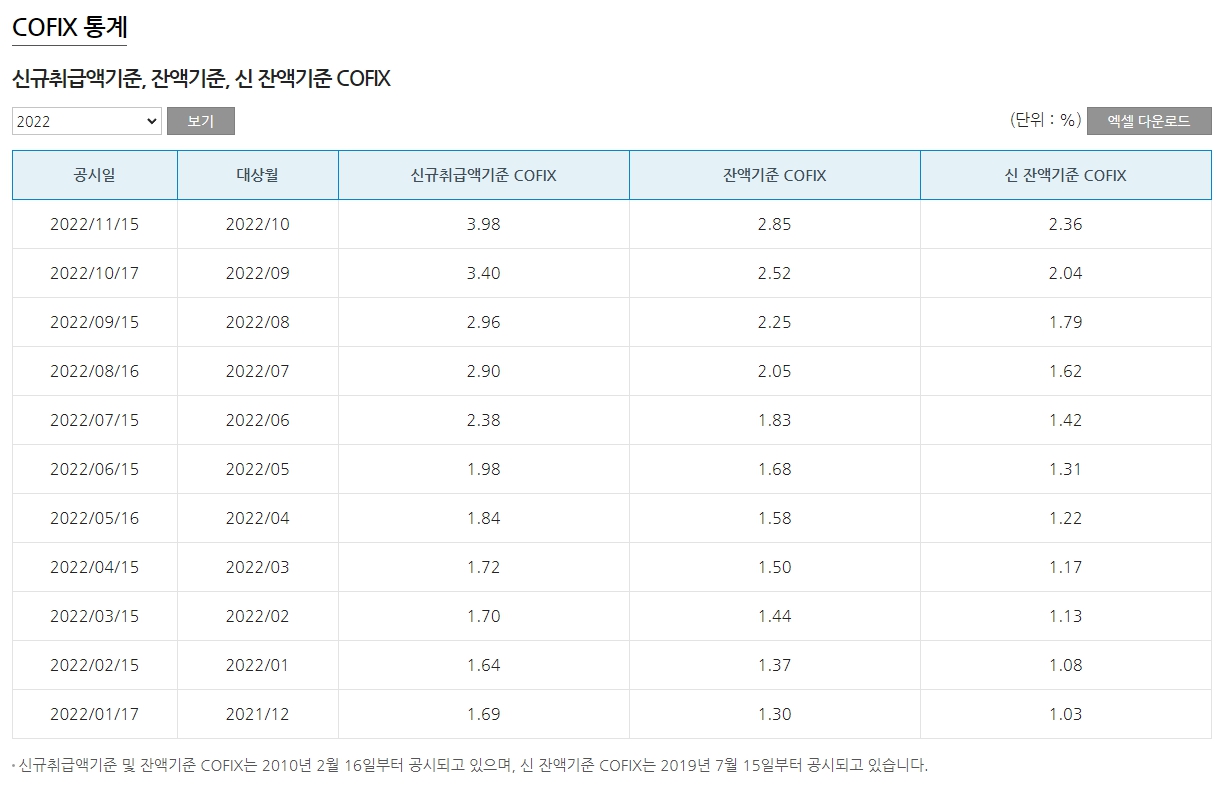
Task: Click the 신규취급액기준 COFIX column header
Action: tap(482, 174)
